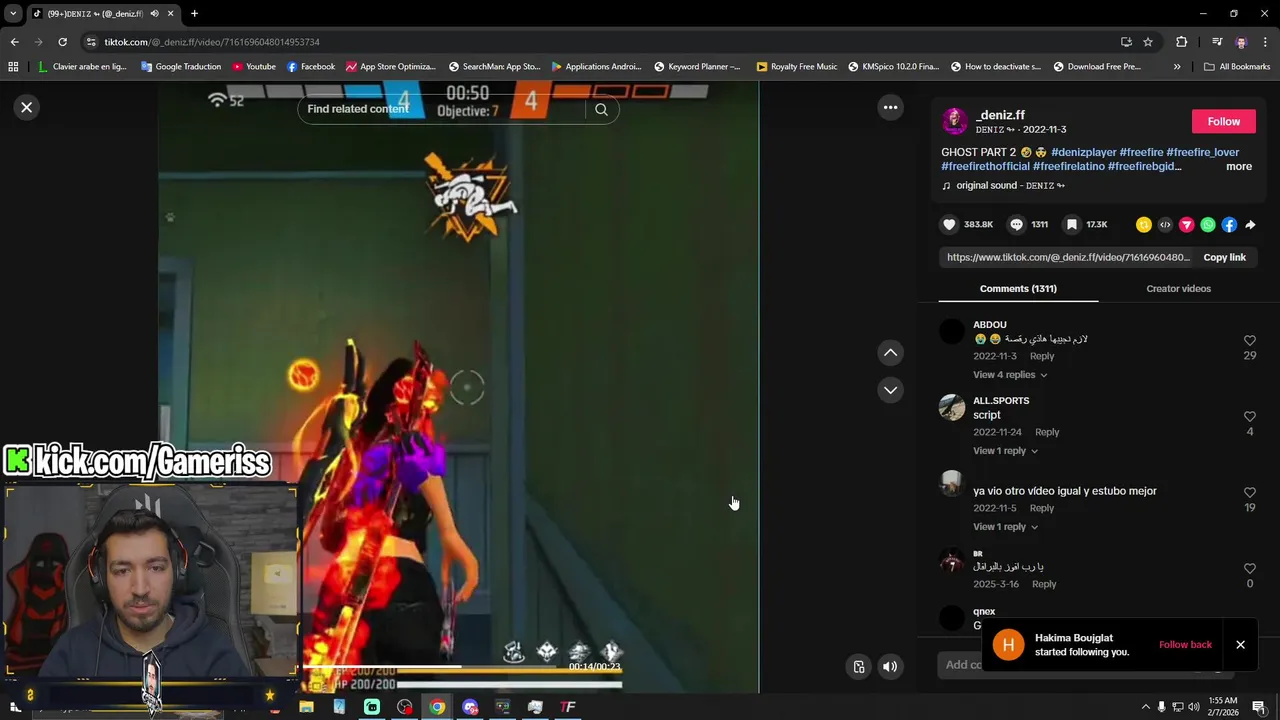
Task: Click Follow back in the notification
Action: (x=1185, y=645)
